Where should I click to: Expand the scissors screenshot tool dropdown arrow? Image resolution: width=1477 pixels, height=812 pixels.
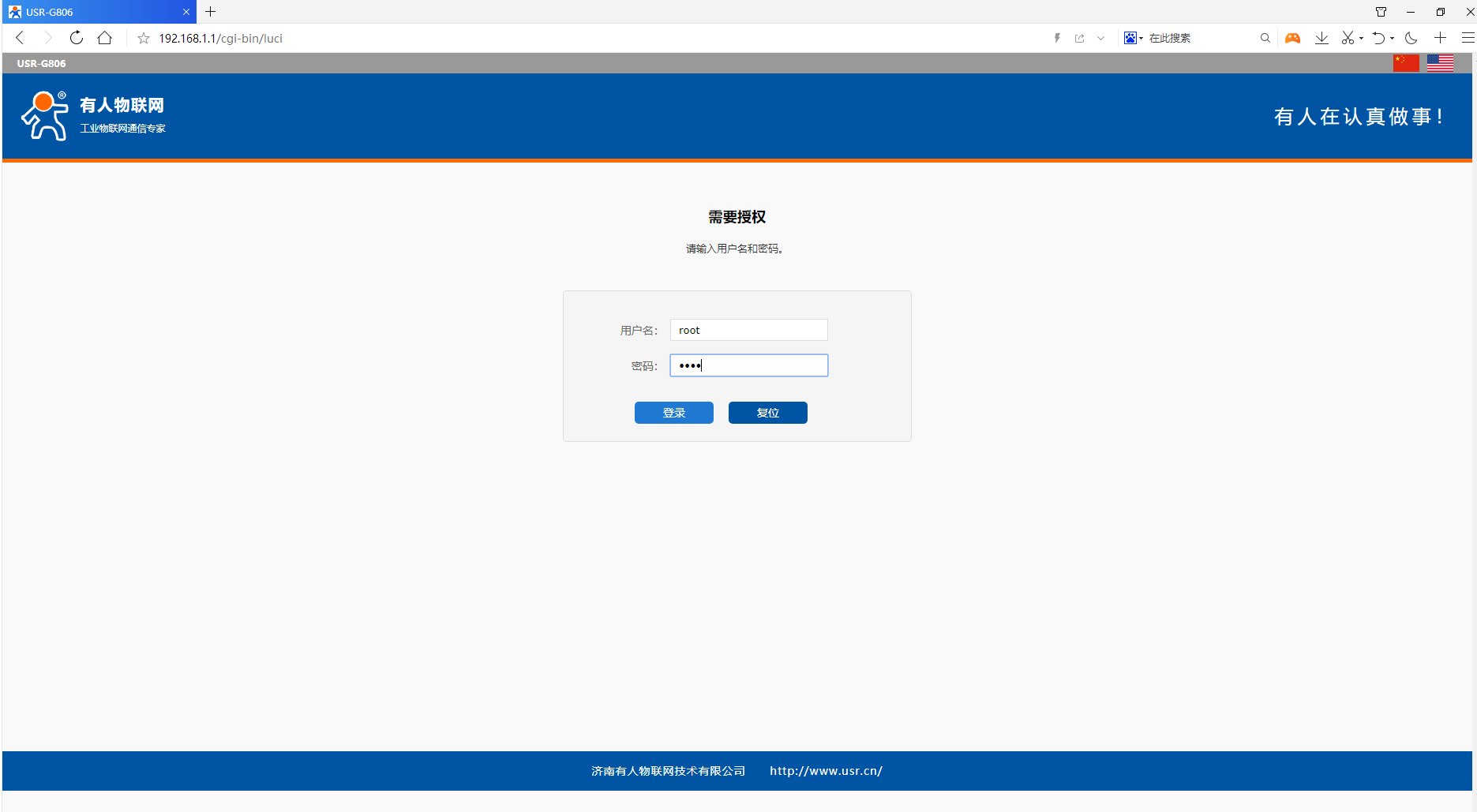click(1362, 38)
